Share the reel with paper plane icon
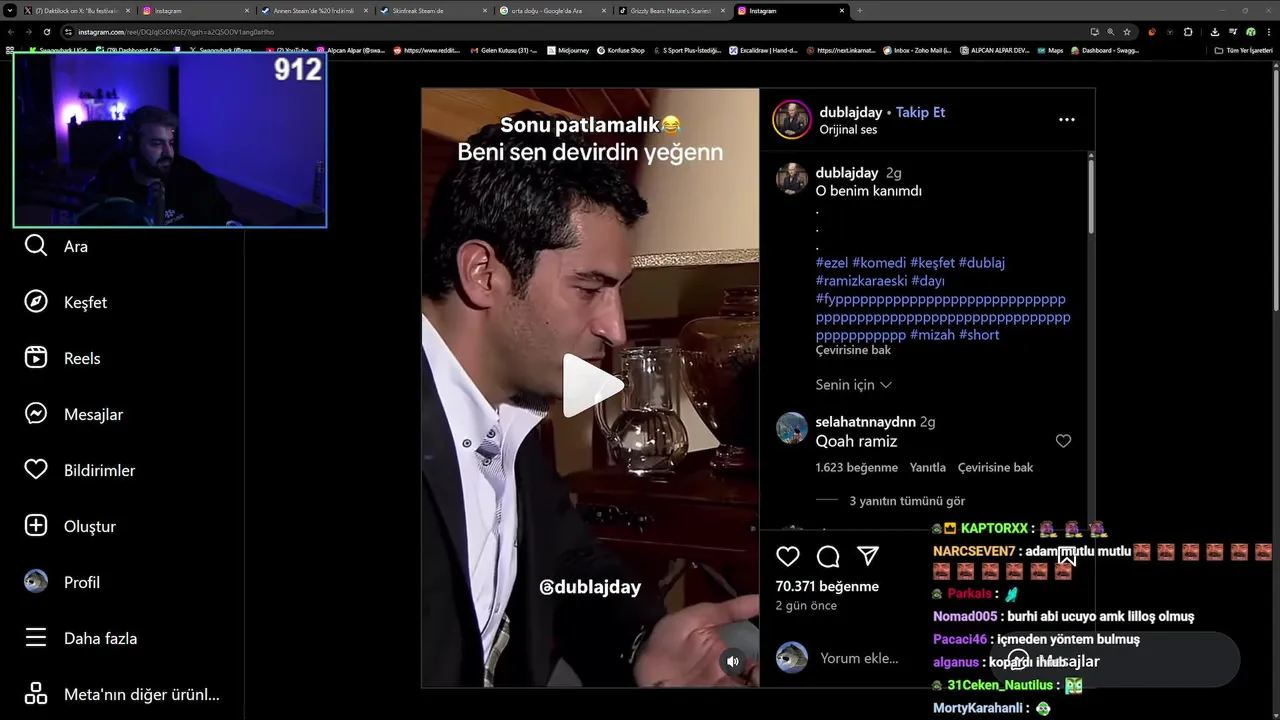This screenshot has height=720, width=1280. pyautogui.click(x=868, y=557)
